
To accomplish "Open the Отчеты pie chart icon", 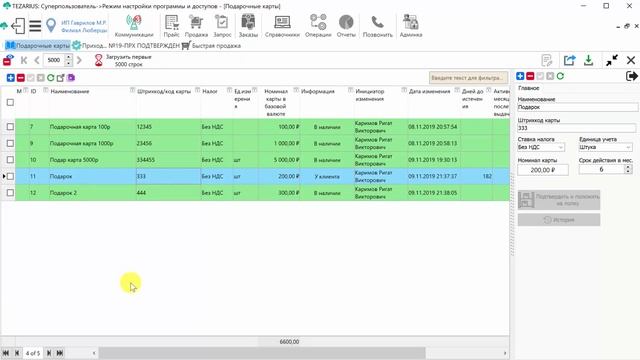I will [346, 22].
